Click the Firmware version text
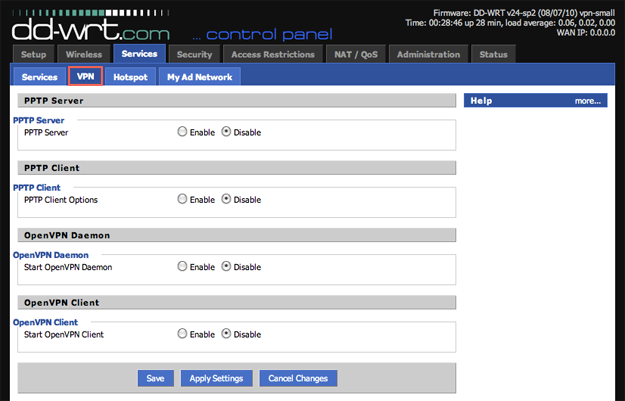 coord(524,13)
